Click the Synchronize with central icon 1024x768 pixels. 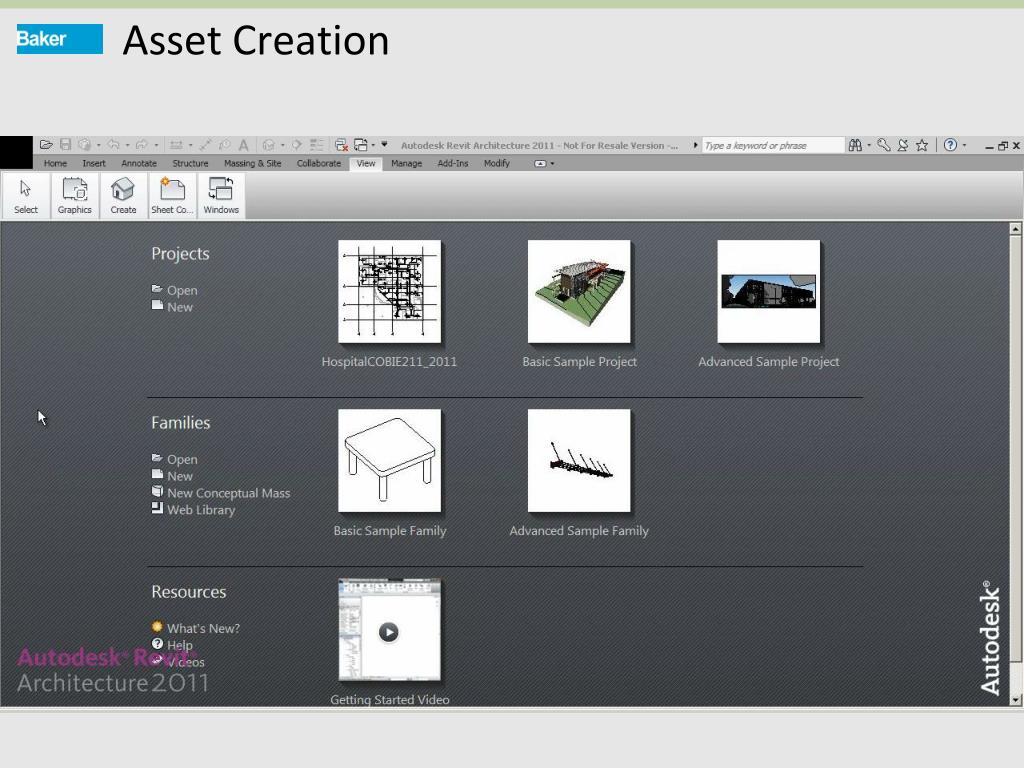coord(84,145)
